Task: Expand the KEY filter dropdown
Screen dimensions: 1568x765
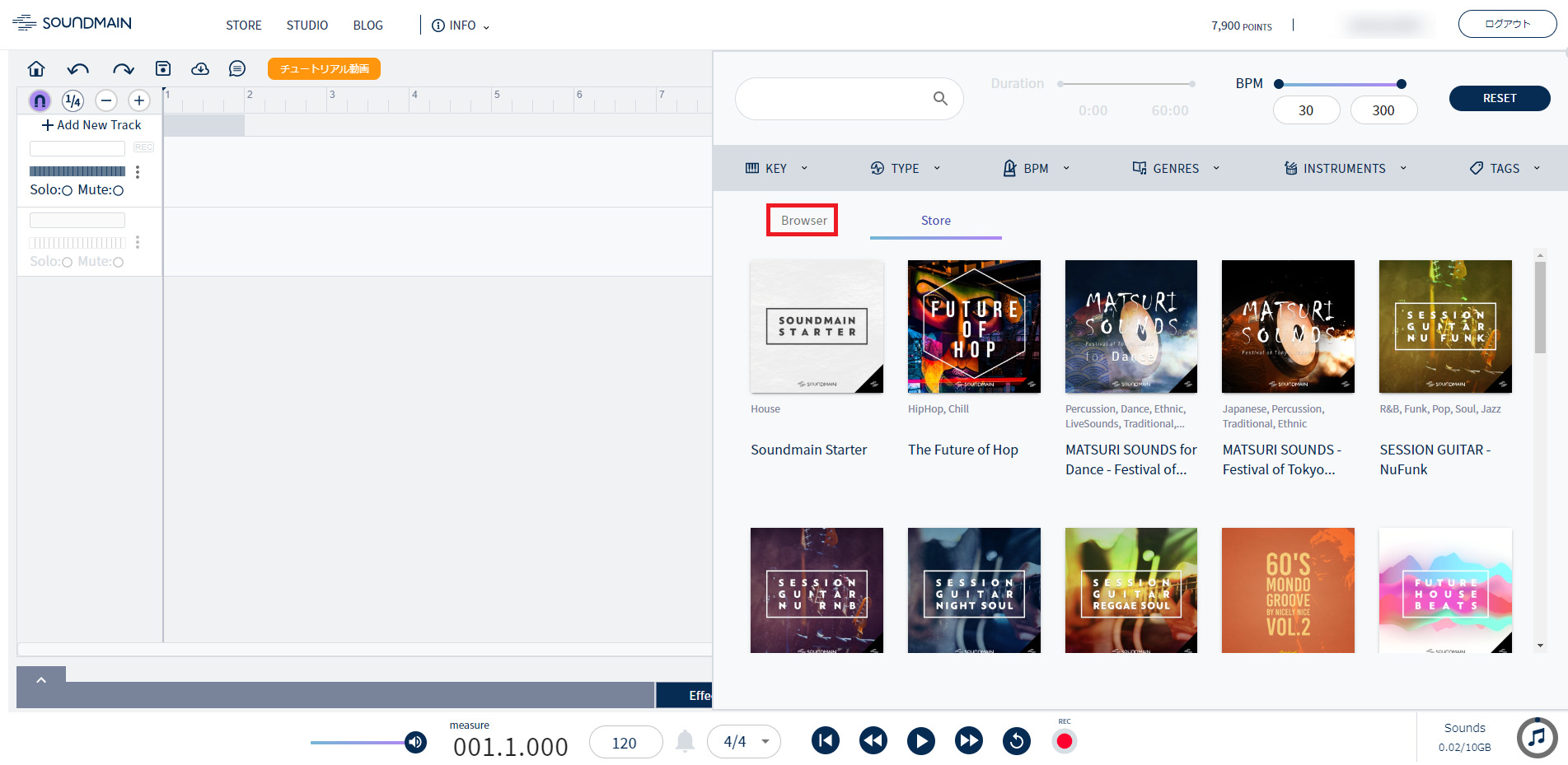Action: click(776, 168)
